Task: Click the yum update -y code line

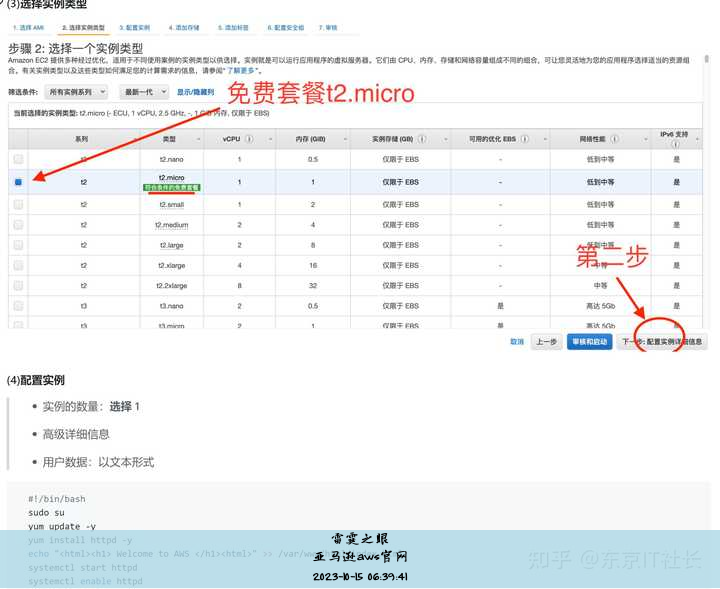Action: tap(62, 526)
